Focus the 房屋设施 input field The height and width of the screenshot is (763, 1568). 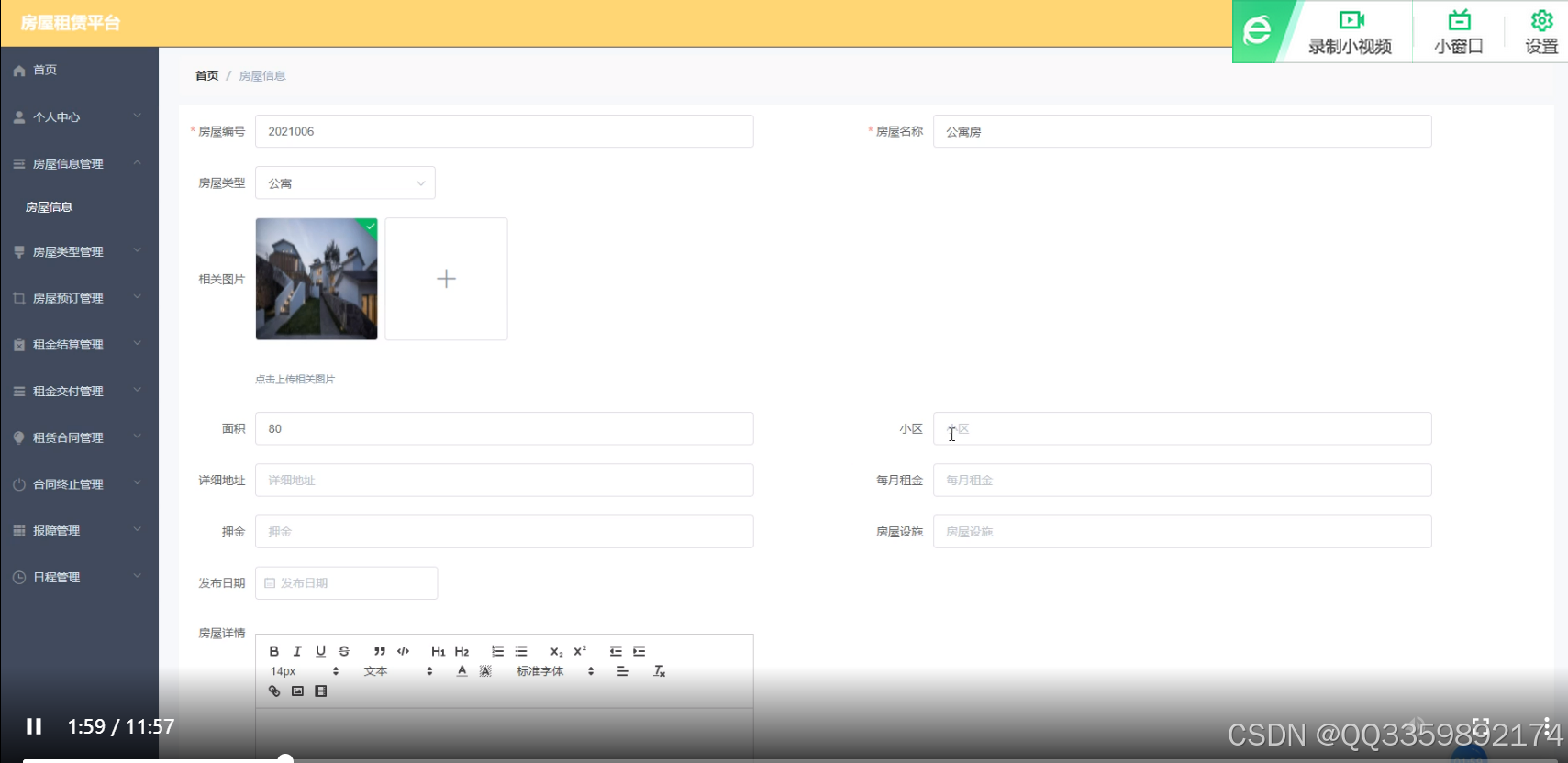1182,531
